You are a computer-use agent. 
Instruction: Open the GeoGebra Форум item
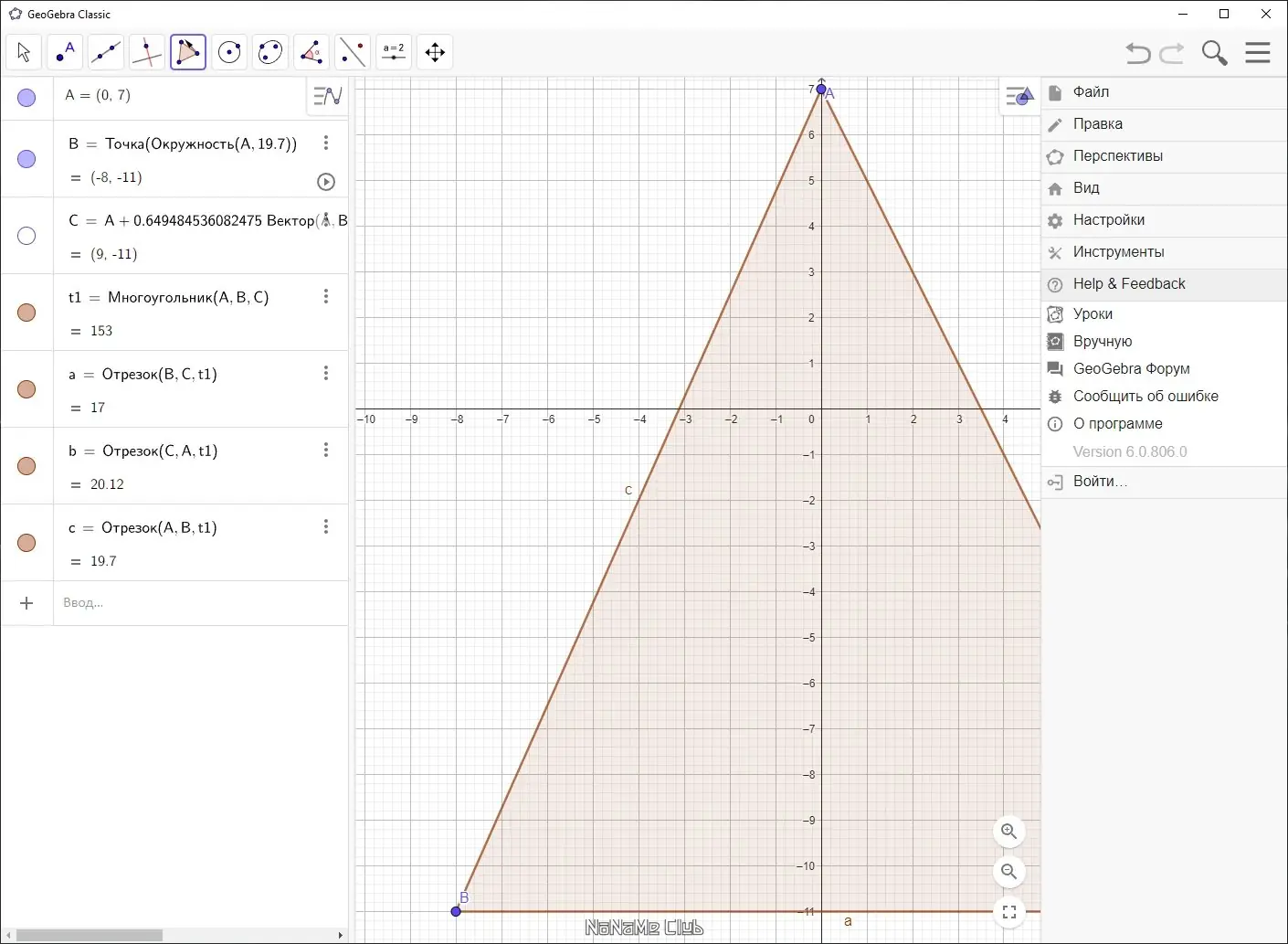(1164, 369)
